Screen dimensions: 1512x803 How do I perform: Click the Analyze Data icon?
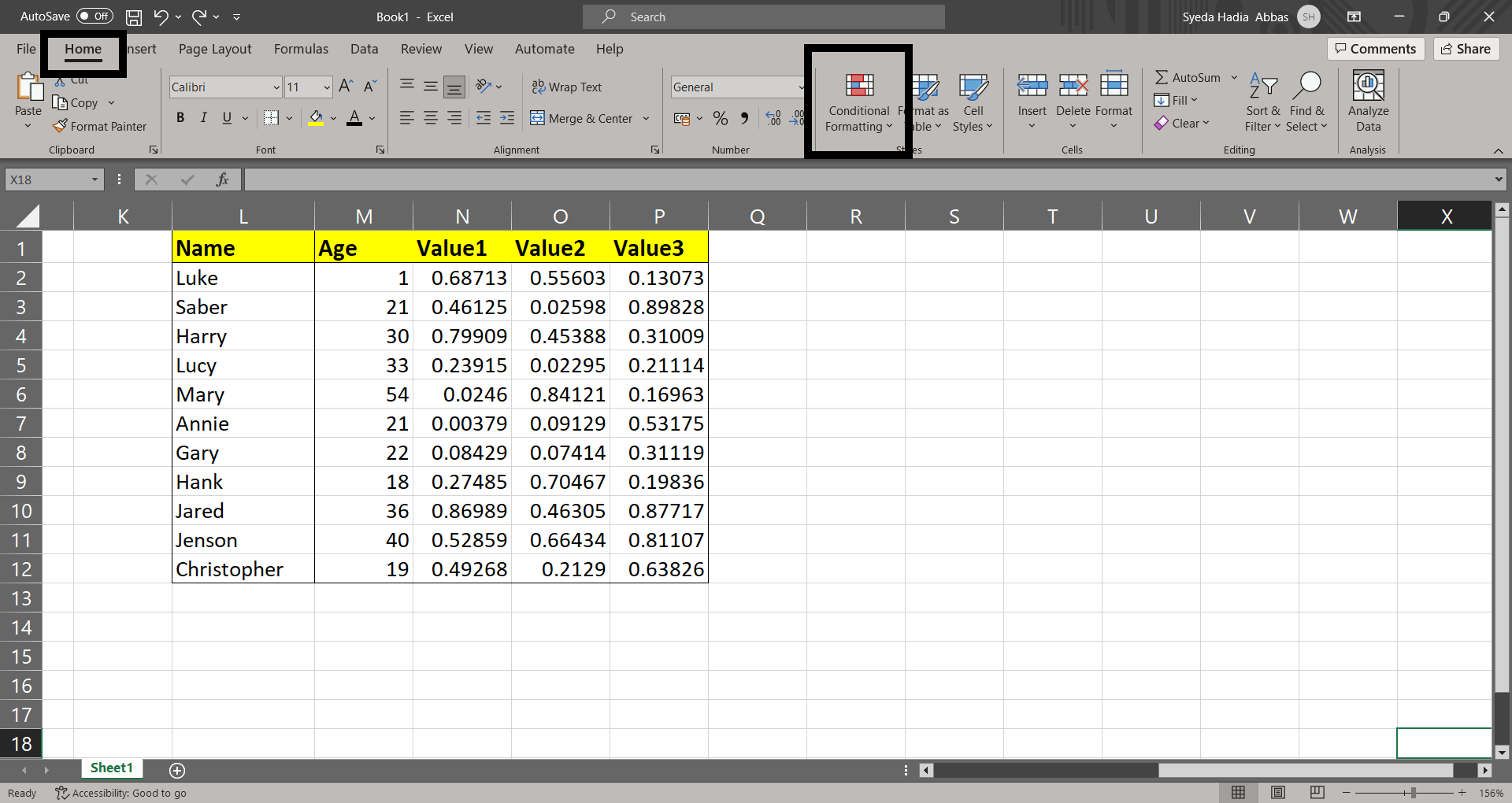[1368, 101]
